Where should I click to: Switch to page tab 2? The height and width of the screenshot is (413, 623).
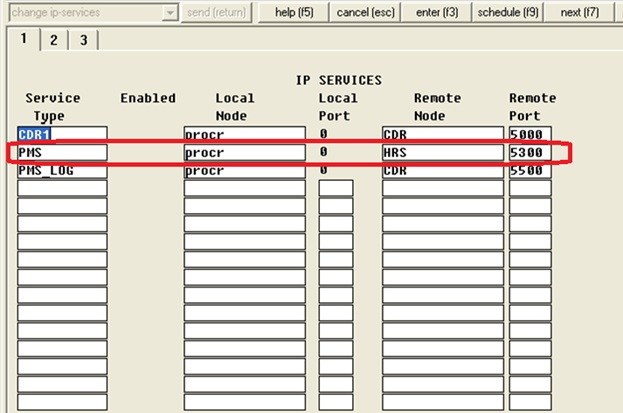(x=54, y=40)
